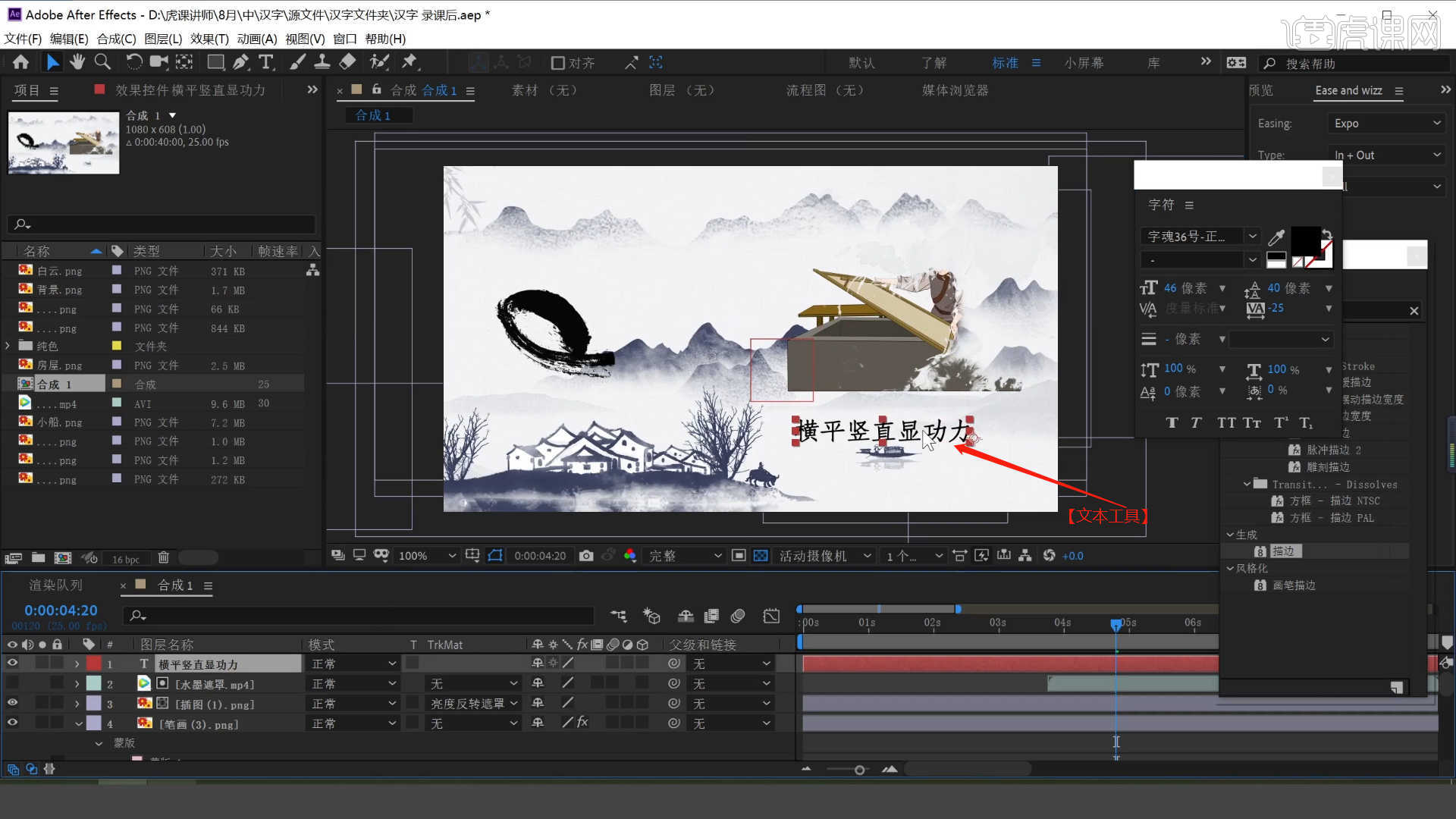1456x819 pixels.
Task: Create a new folder in Project panel
Action: point(39,558)
